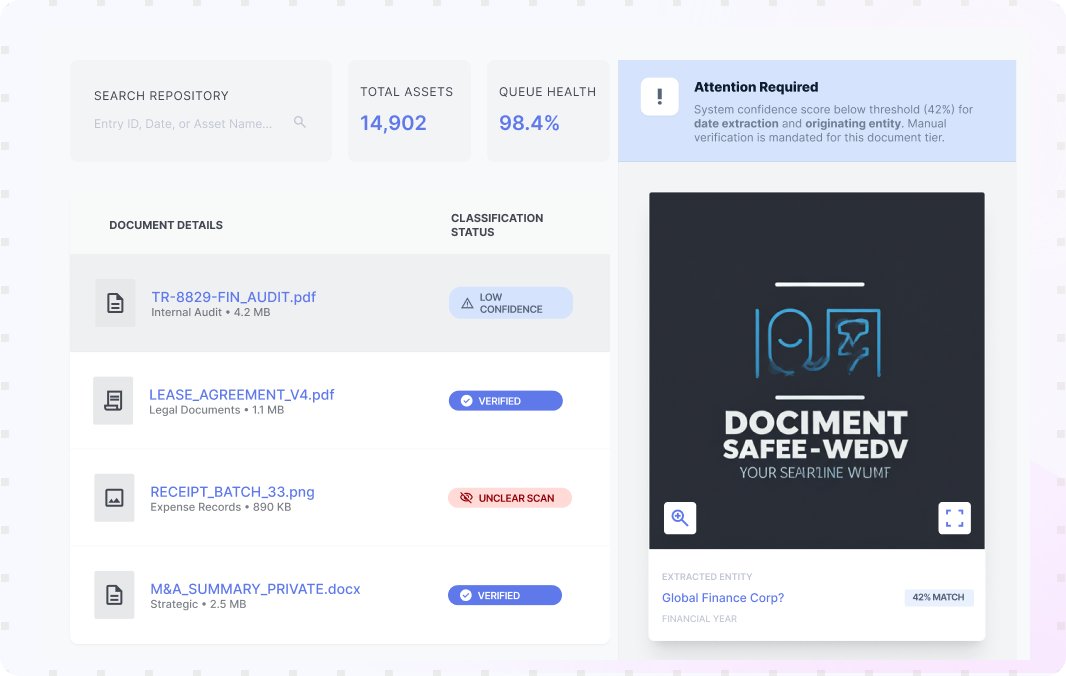Click the document icon for TR-8829-FIN_AUDIT.pdf
This screenshot has width=1066, height=676.
click(115, 303)
